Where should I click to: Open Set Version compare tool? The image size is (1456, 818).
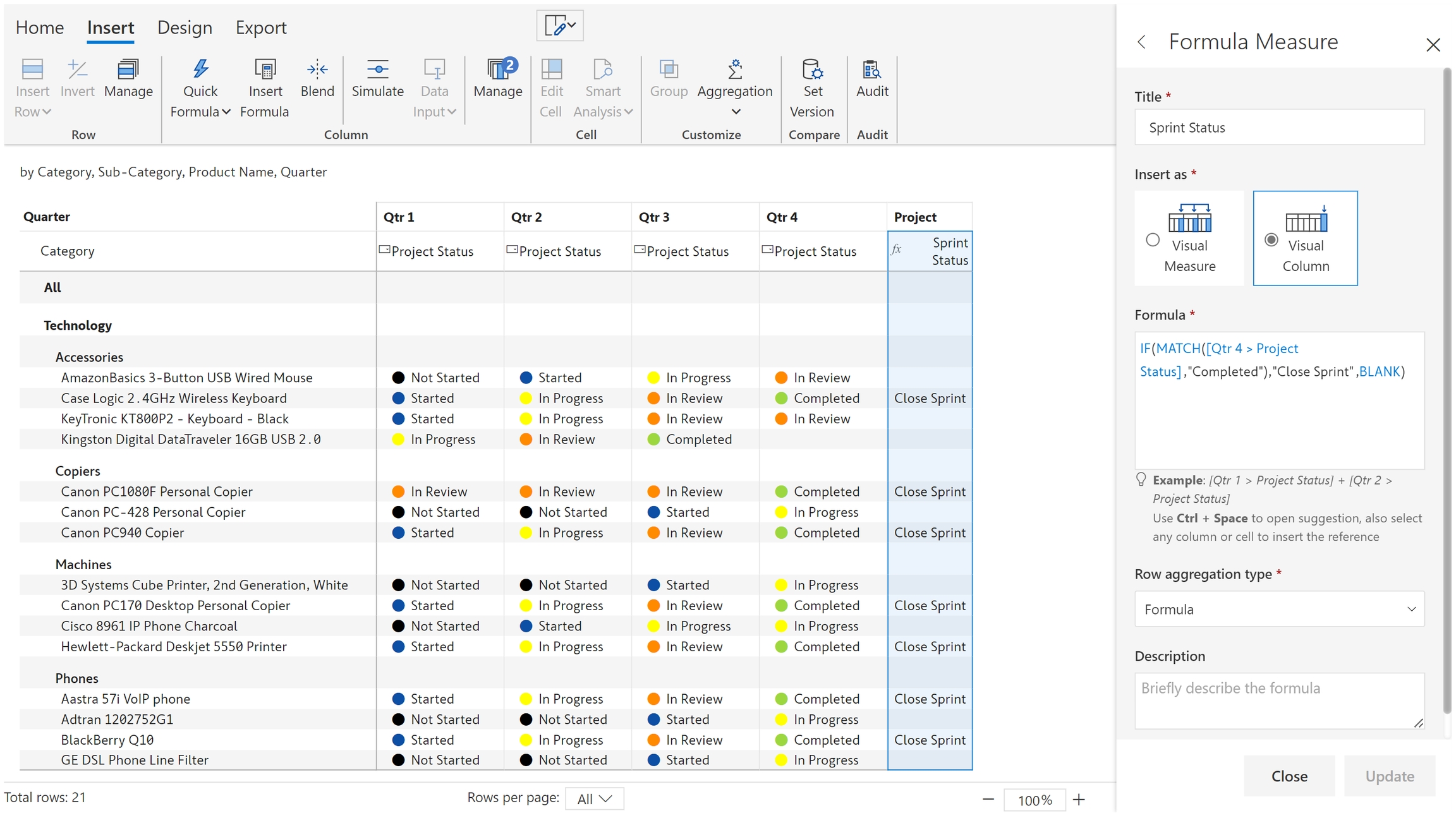(812, 69)
